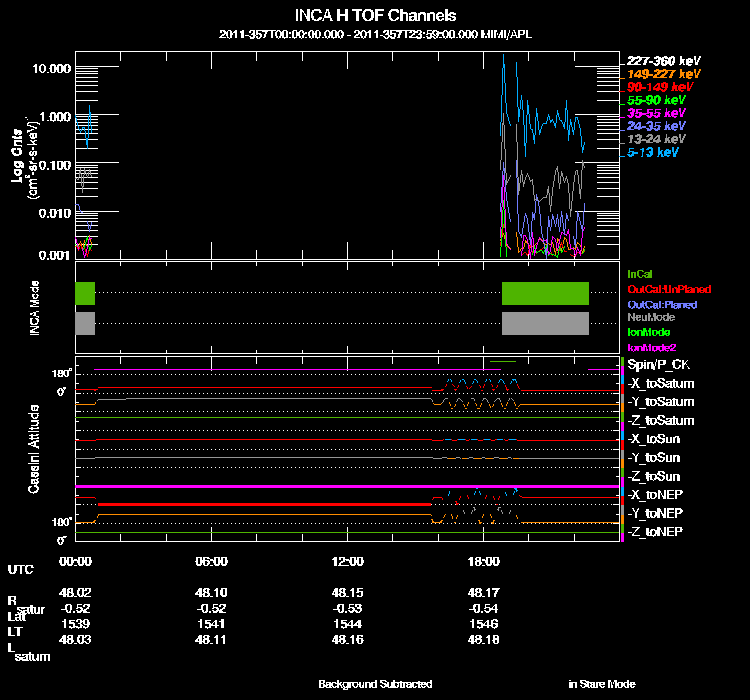Viewport: 750px width, 700px height.
Task: Click the large gray INCA mode bar
Action: 545,323
